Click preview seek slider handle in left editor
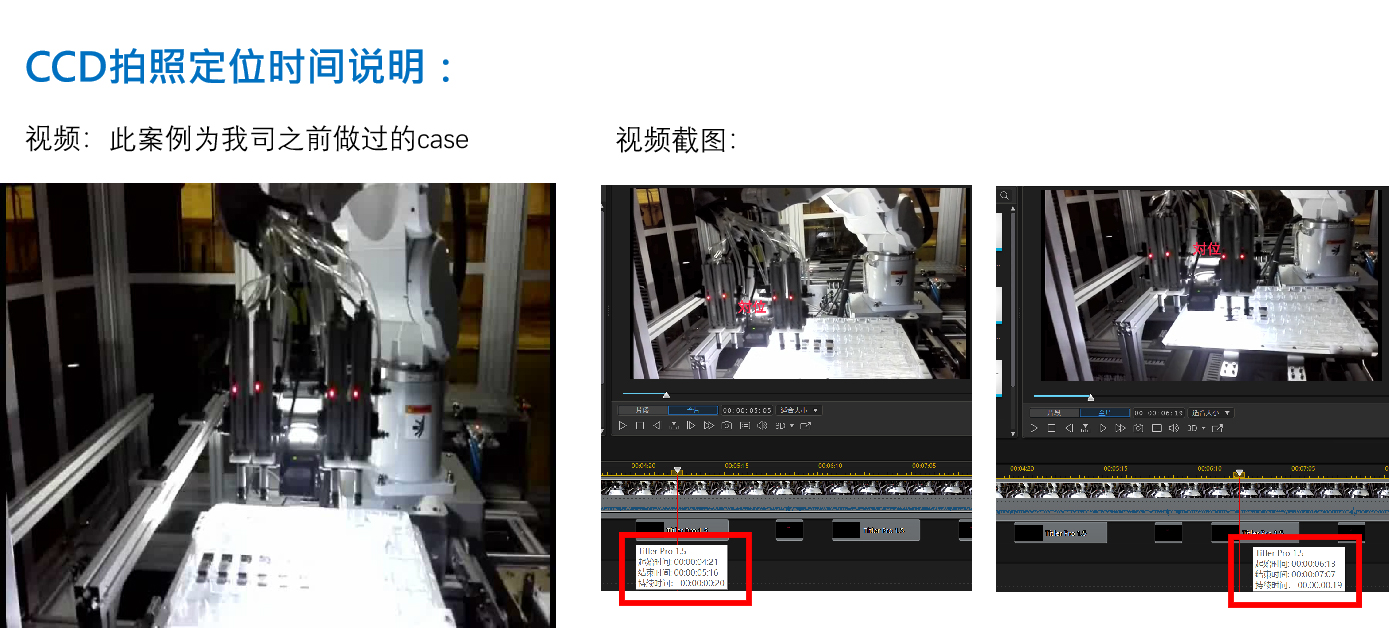1389x628 pixels. point(666,395)
